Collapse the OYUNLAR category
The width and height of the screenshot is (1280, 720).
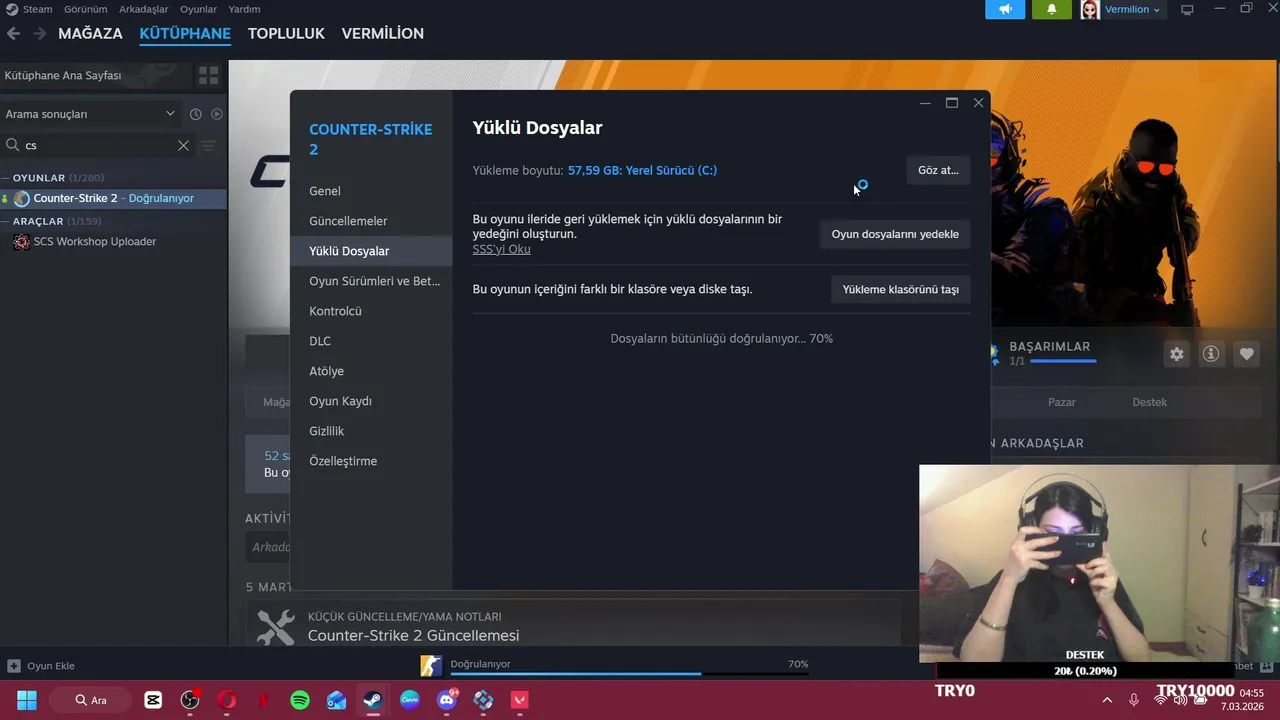[6, 178]
